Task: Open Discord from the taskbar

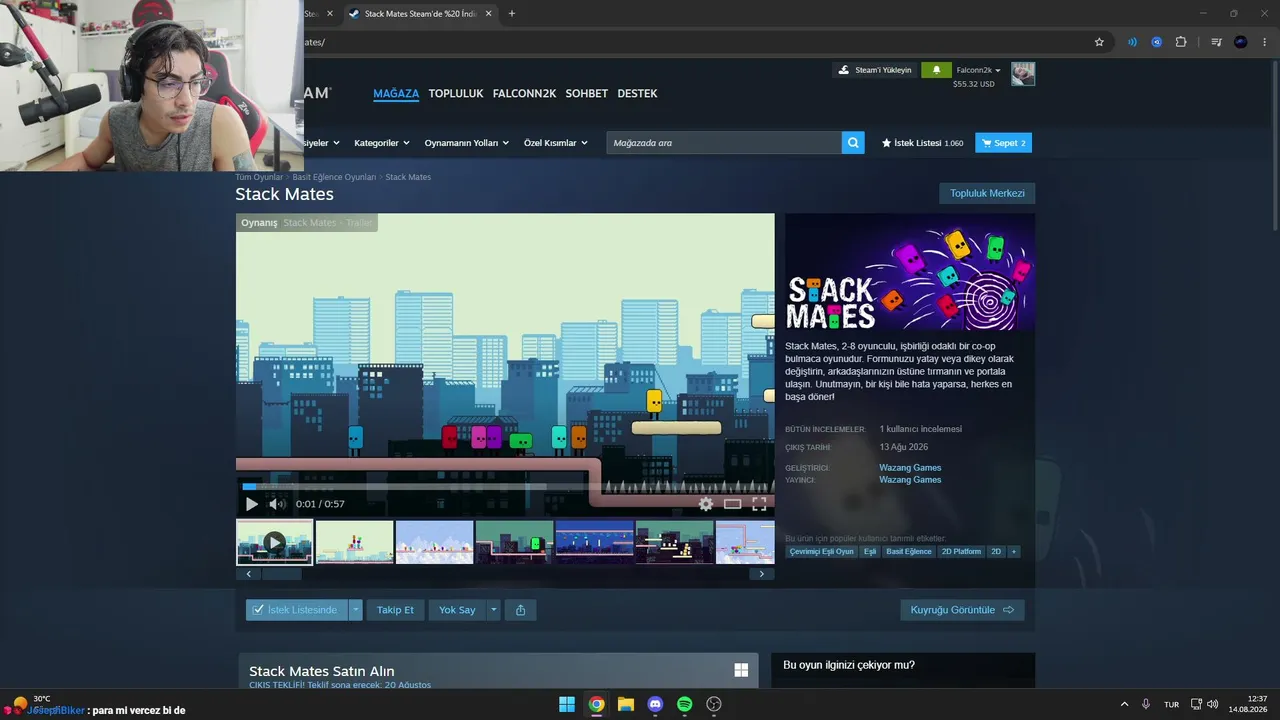Action: click(655, 704)
